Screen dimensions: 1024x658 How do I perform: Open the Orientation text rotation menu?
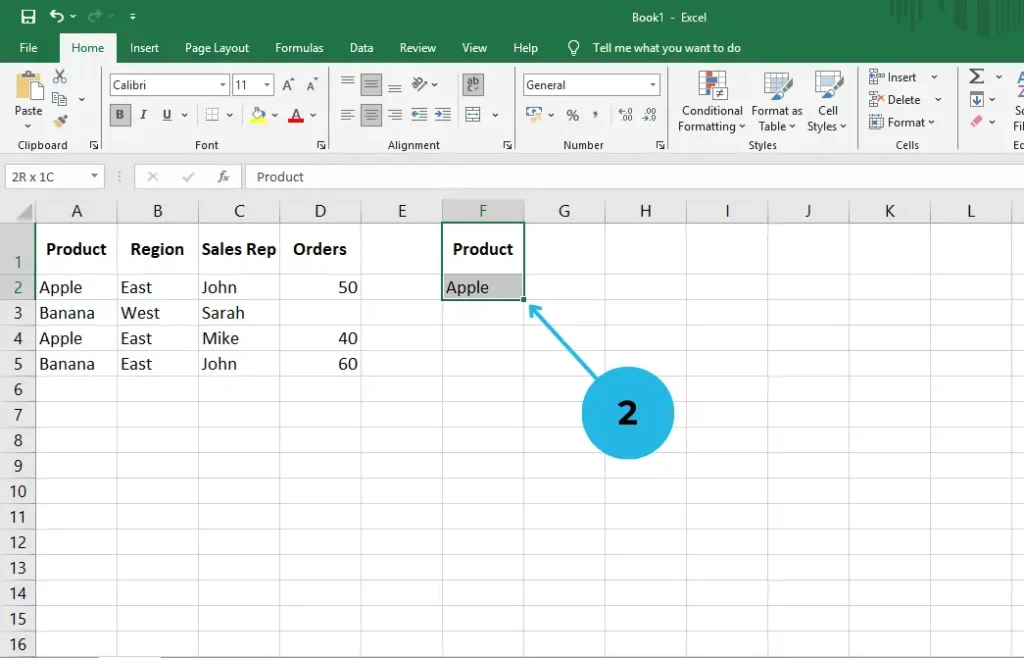pyautogui.click(x=424, y=84)
